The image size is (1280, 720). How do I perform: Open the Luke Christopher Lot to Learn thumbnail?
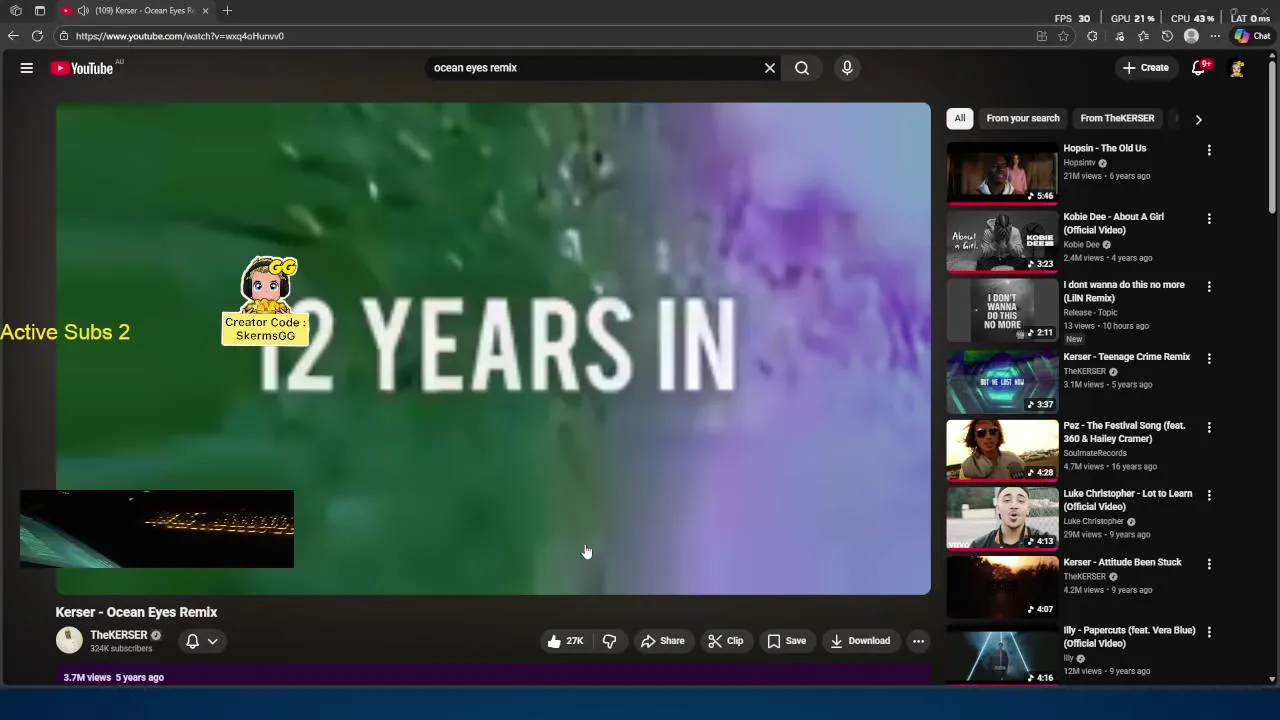(1002, 518)
